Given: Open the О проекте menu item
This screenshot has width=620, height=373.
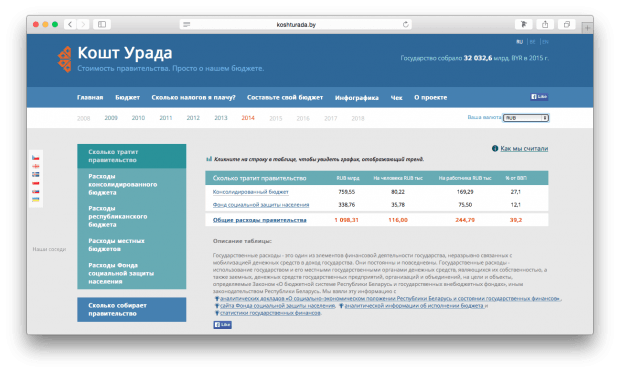Looking at the screenshot, I should [x=431, y=97].
